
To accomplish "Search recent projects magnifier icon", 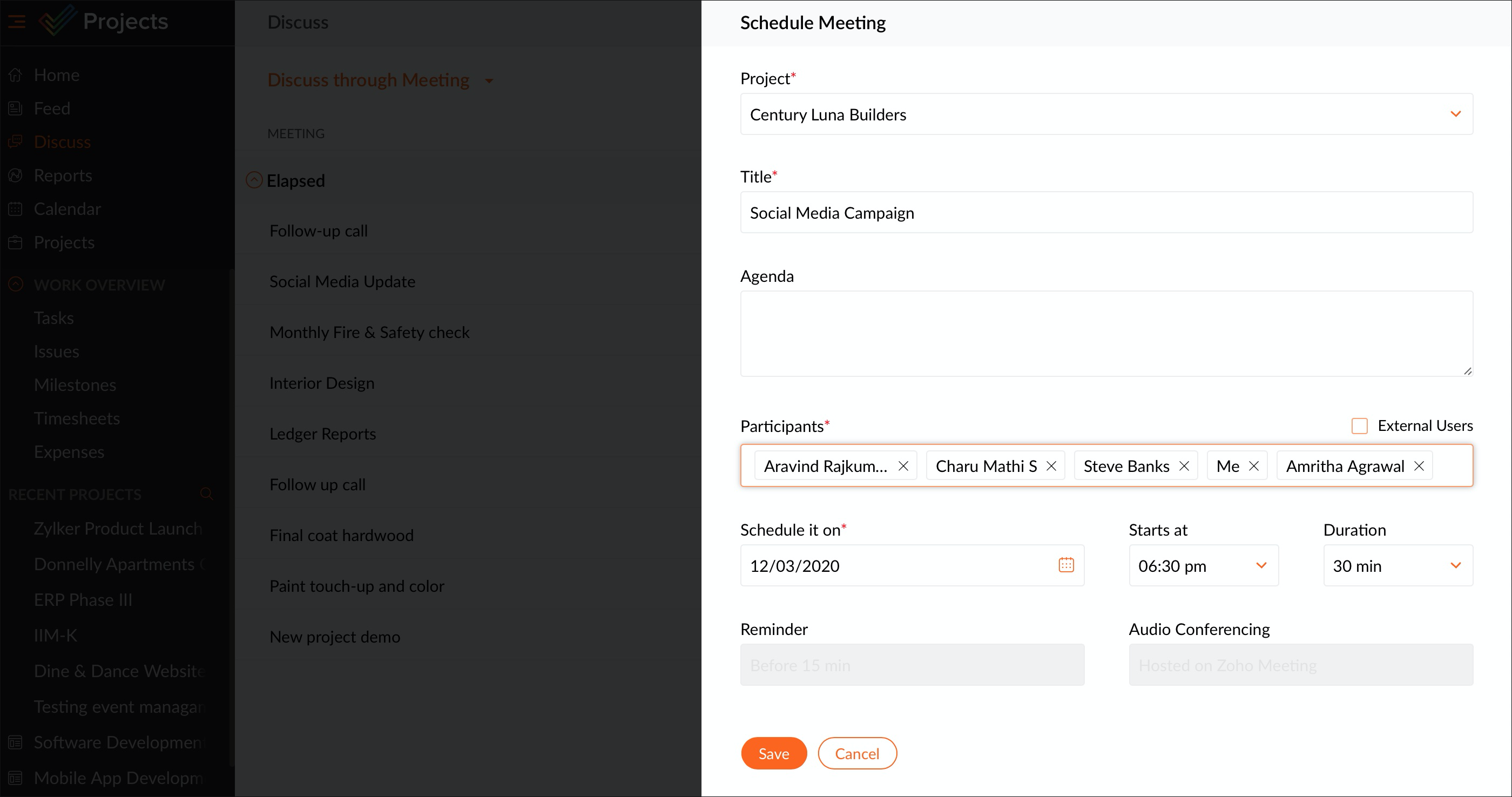I will pos(206,494).
